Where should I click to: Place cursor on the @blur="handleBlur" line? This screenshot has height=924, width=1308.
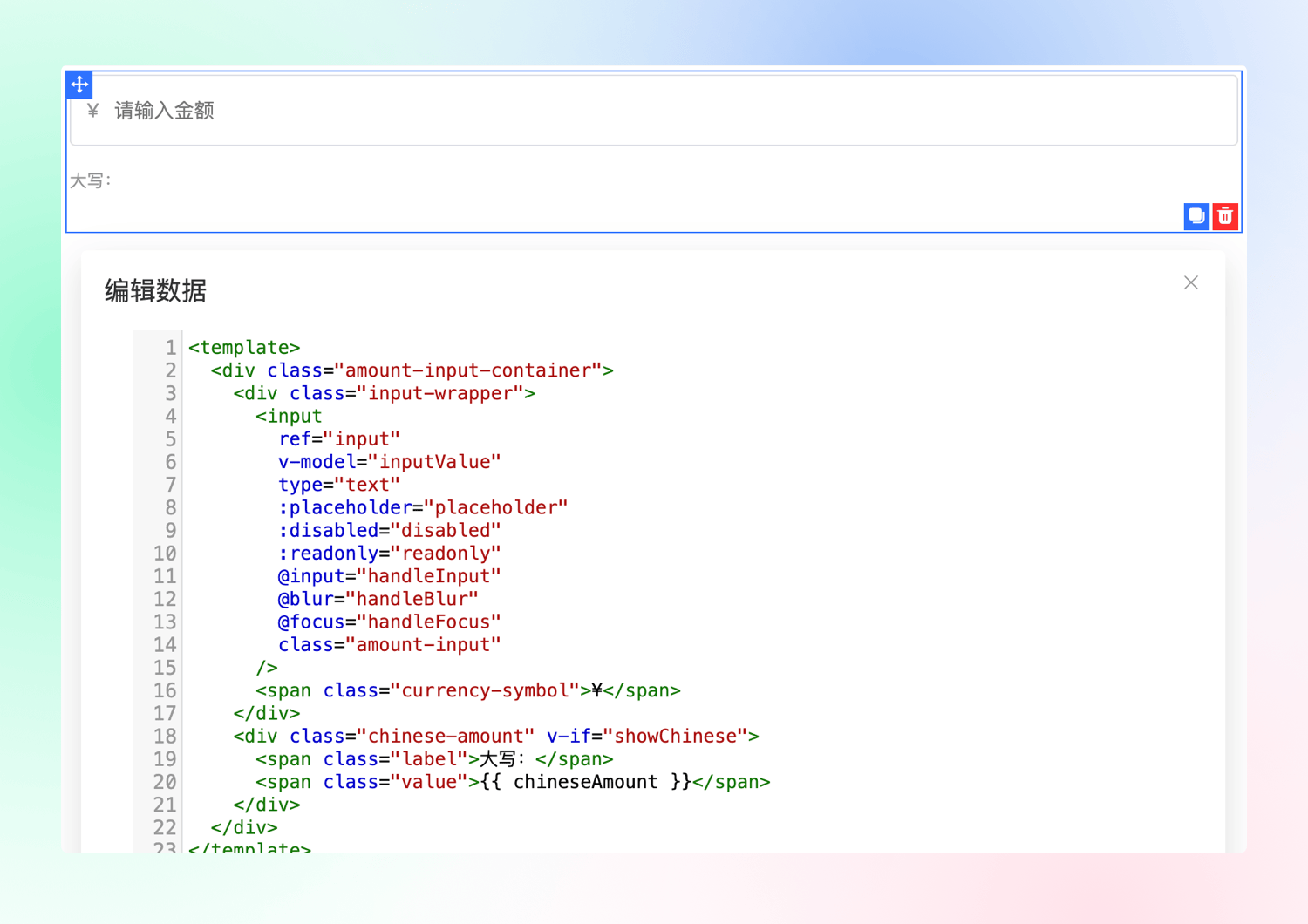click(x=378, y=599)
